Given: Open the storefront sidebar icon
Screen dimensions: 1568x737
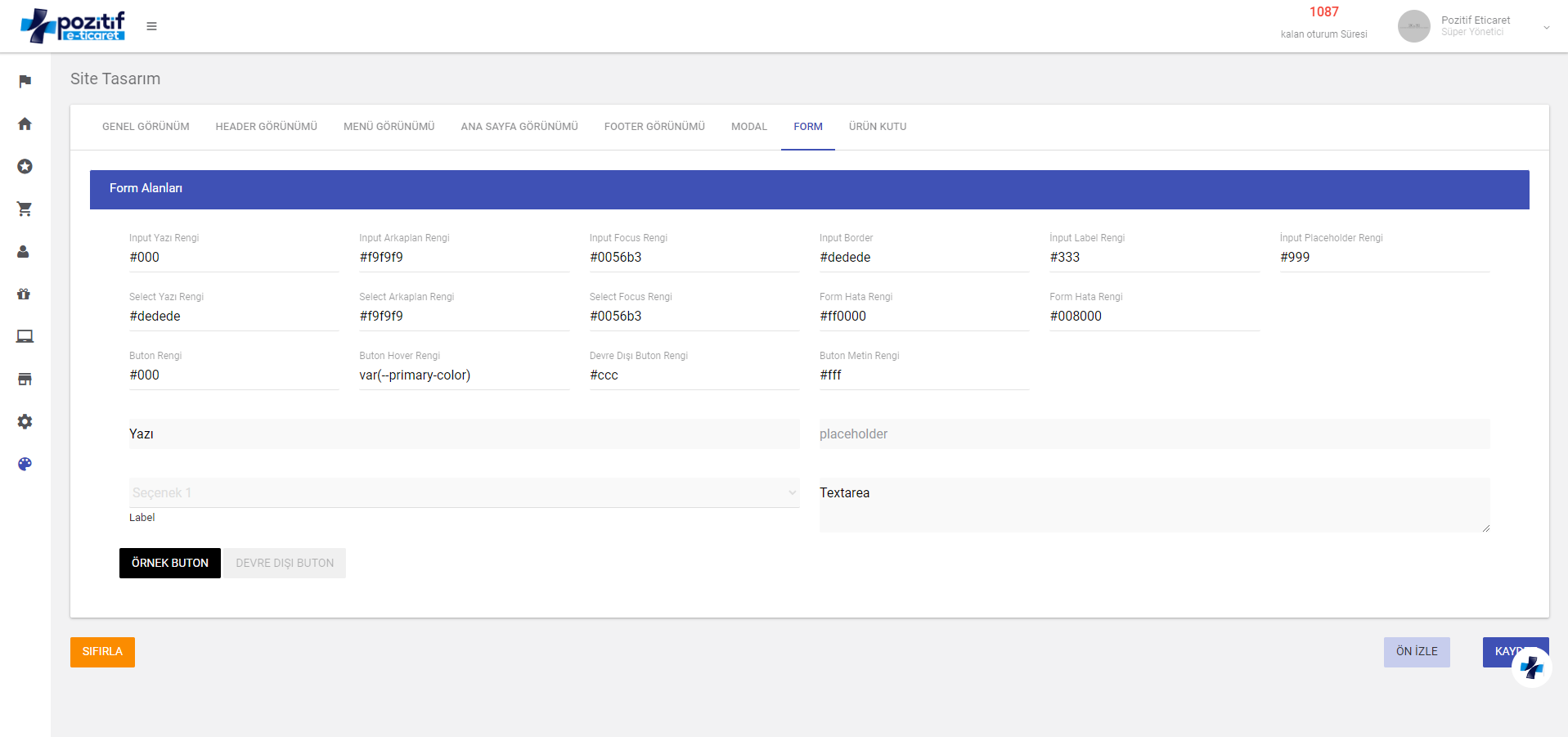Looking at the screenshot, I should point(25,379).
